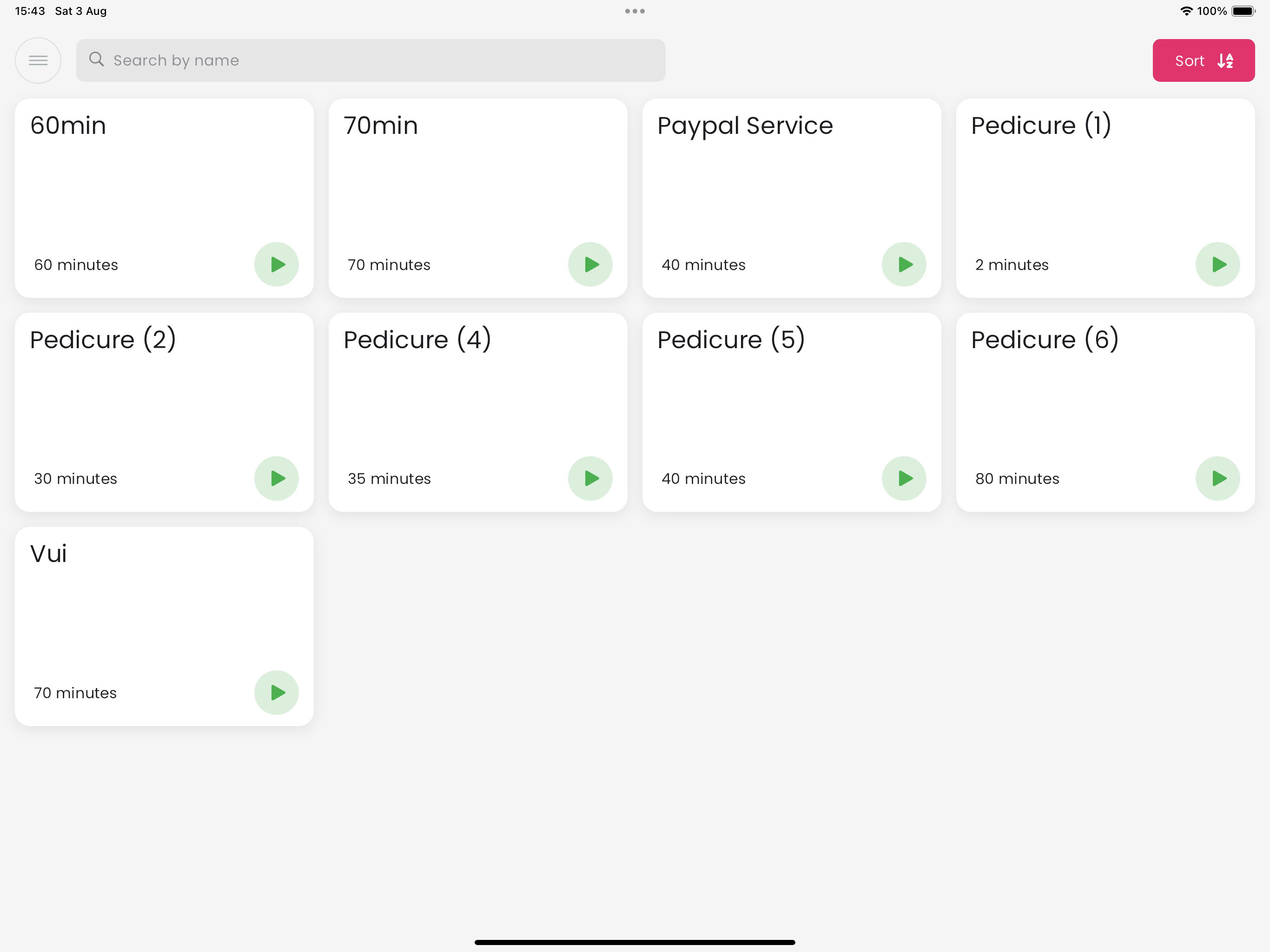Tap the 2 minutes duration label
The width and height of the screenshot is (1270, 952).
(1012, 264)
